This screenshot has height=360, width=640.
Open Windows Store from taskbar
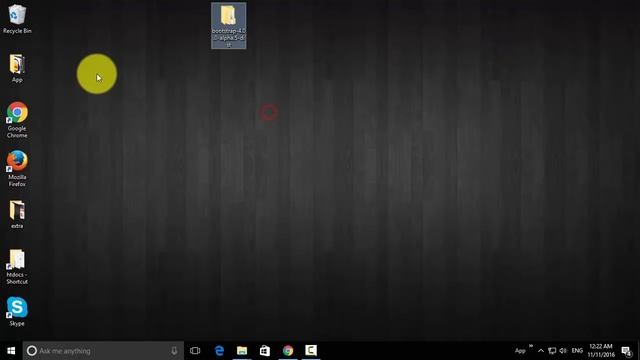click(265, 351)
